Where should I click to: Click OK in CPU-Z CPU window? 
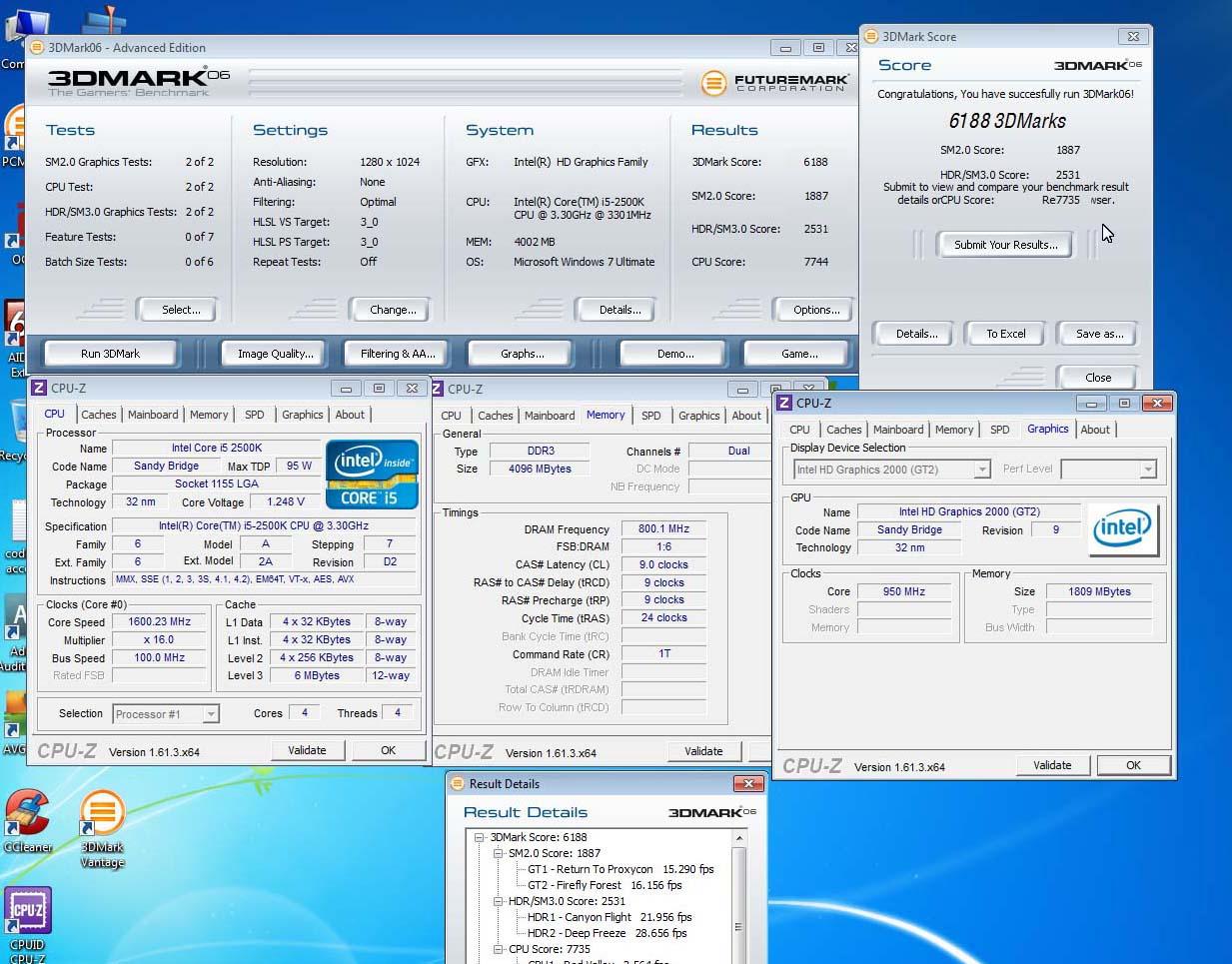(x=388, y=750)
